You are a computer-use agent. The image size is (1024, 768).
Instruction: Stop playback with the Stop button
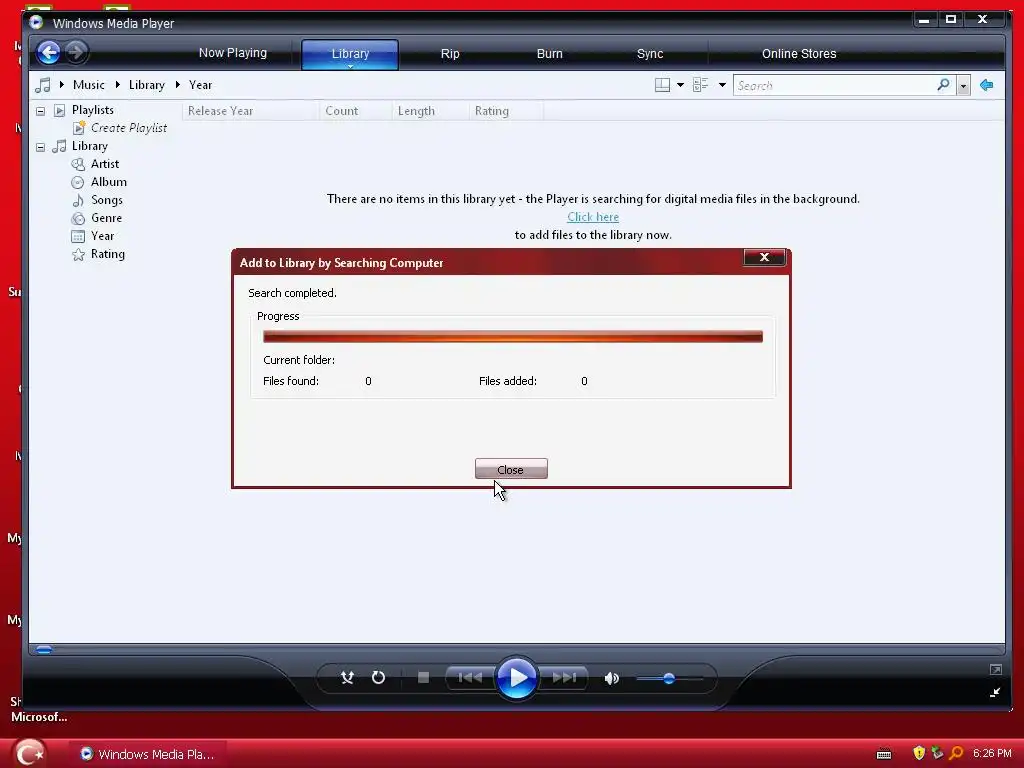[x=423, y=678]
